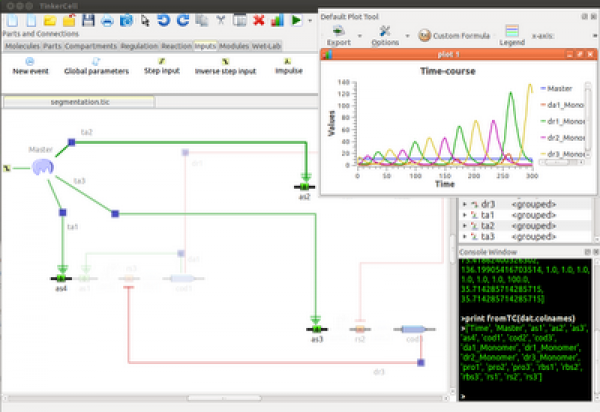Open the segmentation.tic document tab
600x412 pixels.
click(x=78, y=102)
